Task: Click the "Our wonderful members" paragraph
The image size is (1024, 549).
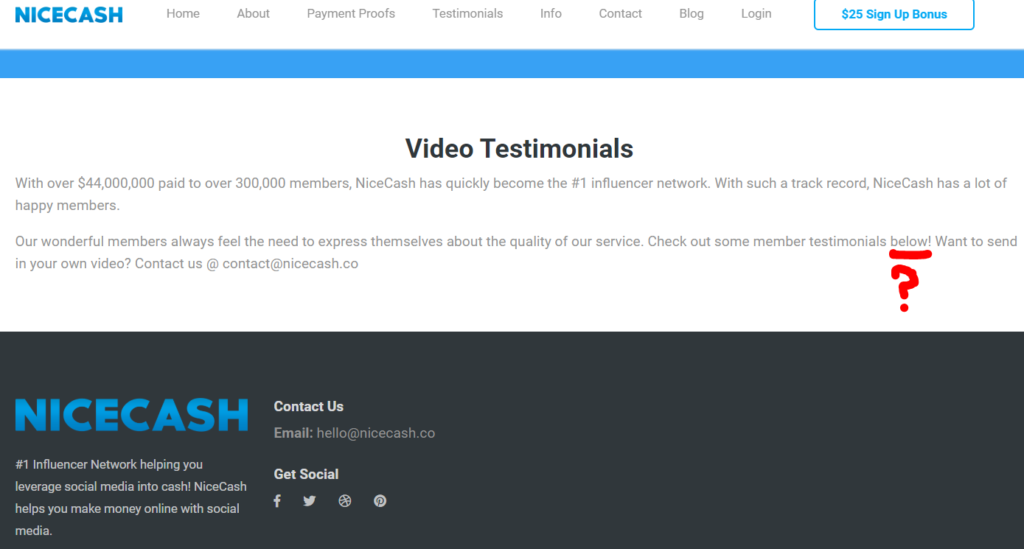Action: coord(516,253)
